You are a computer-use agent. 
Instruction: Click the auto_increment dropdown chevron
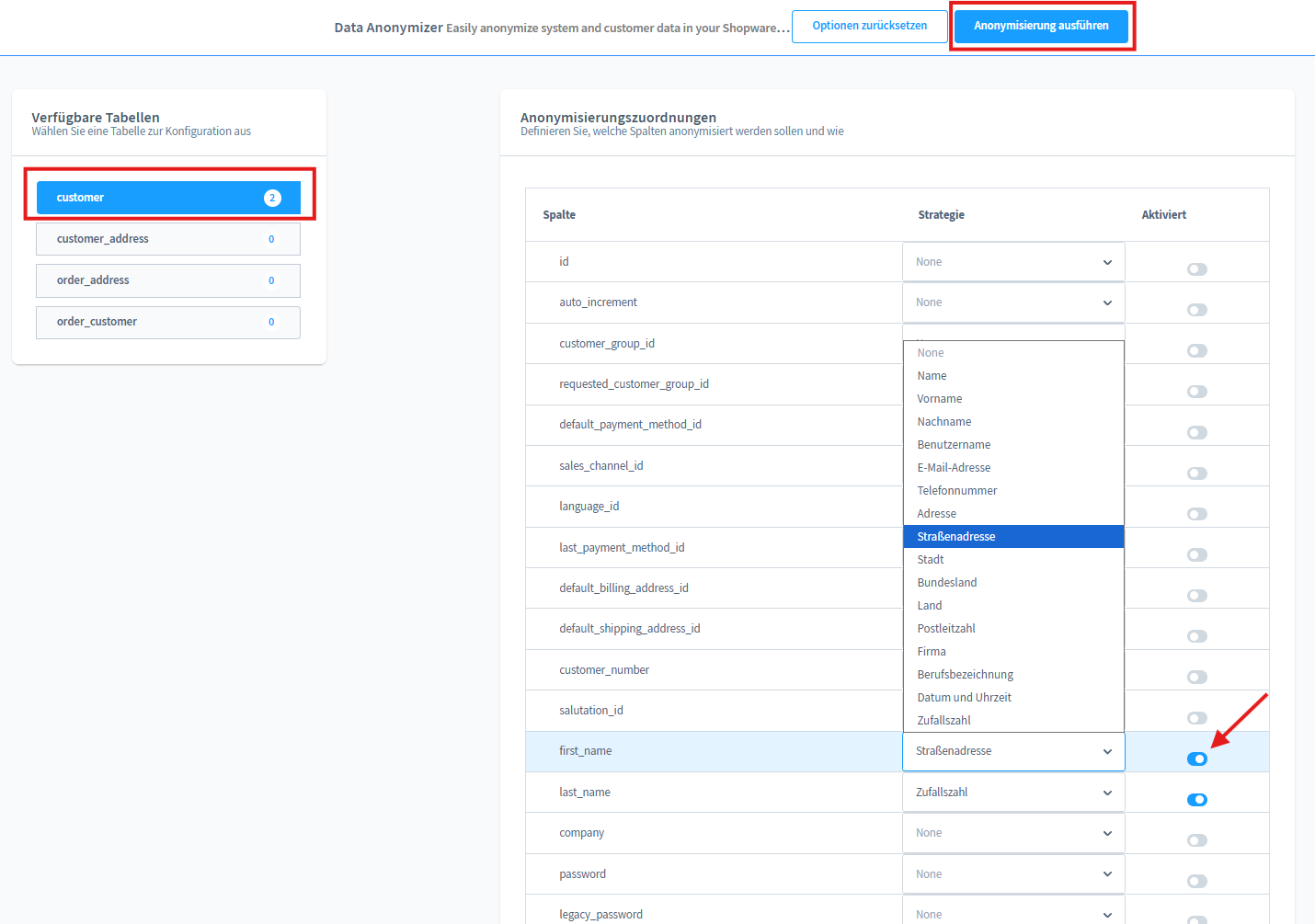tap(1107, 302)
